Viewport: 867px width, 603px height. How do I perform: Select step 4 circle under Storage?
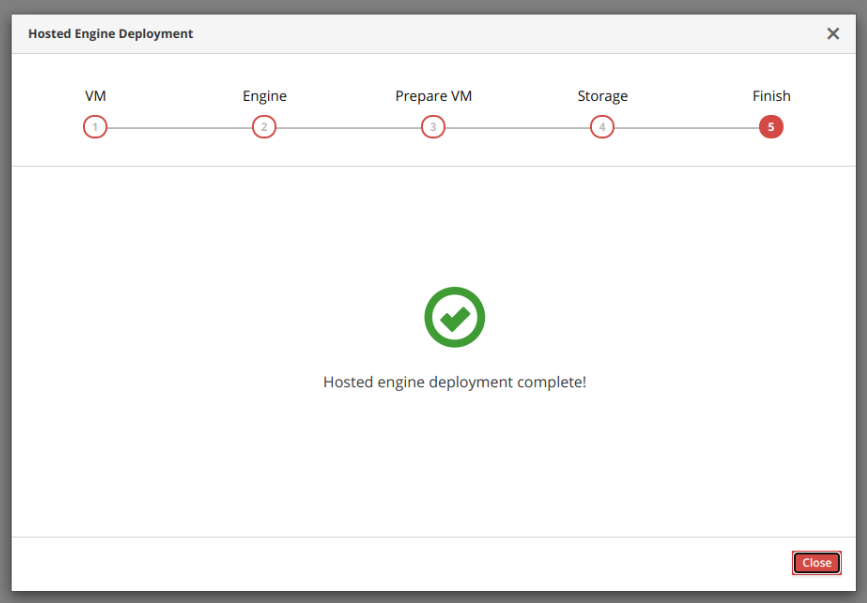602,127
